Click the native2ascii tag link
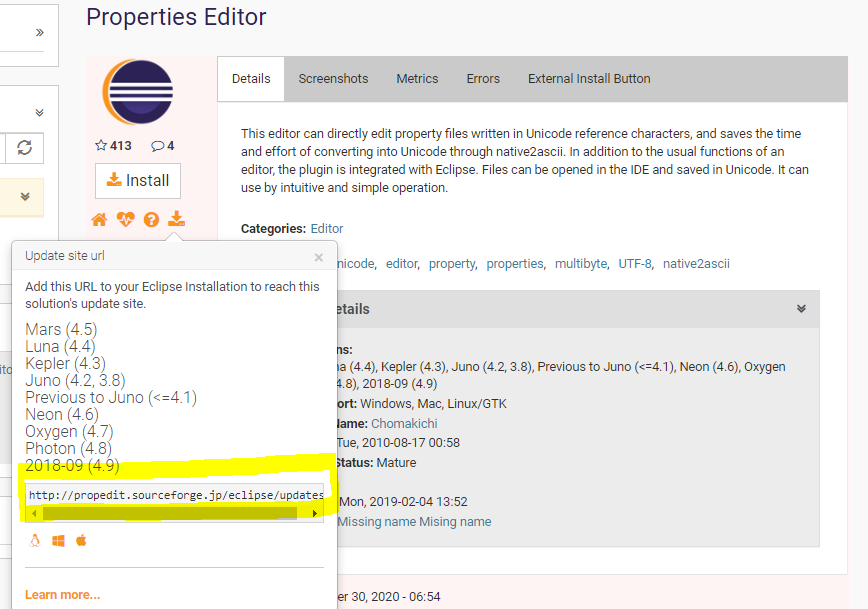This screenshot has width=868, height=609. (x=696, y=264)
